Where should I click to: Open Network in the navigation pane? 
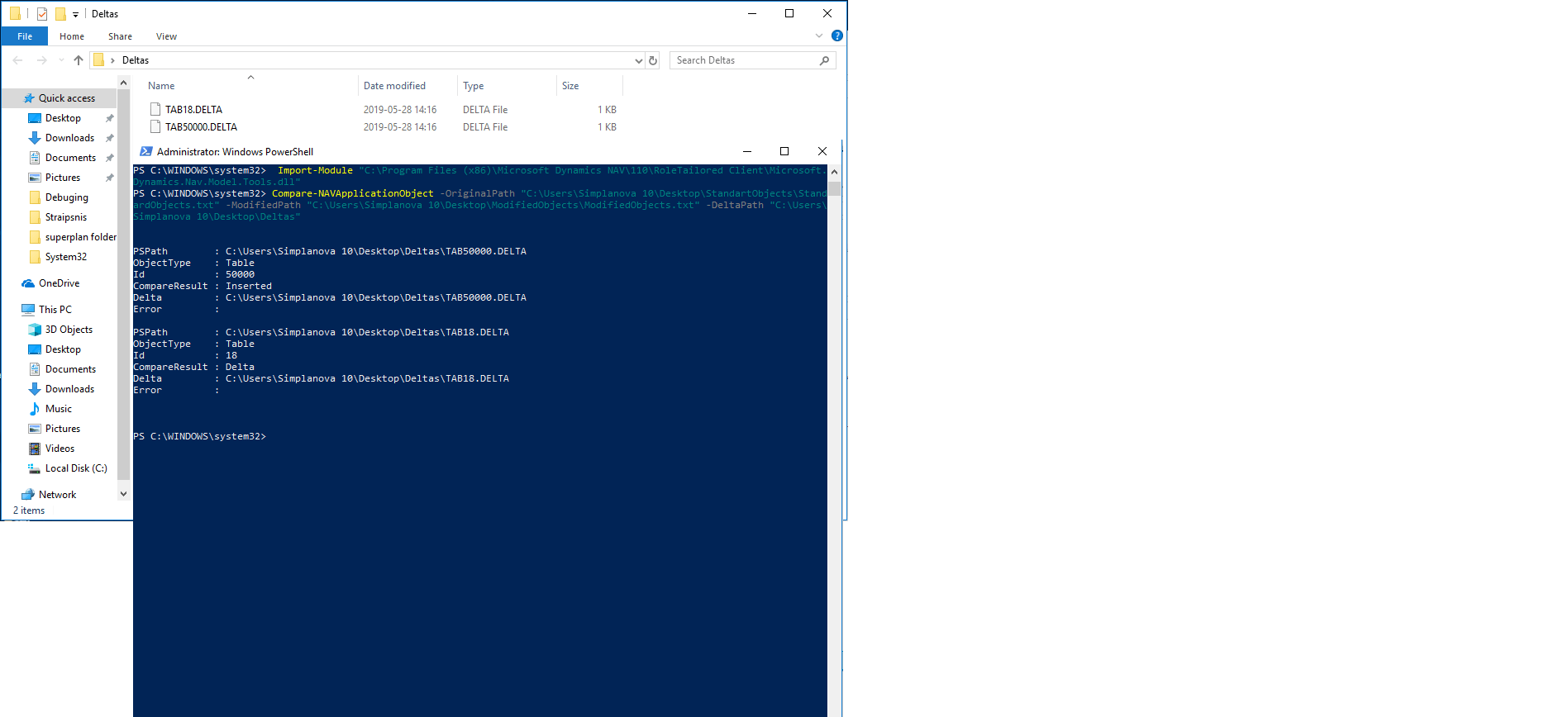pyautogui.click(x=57, y=495)
